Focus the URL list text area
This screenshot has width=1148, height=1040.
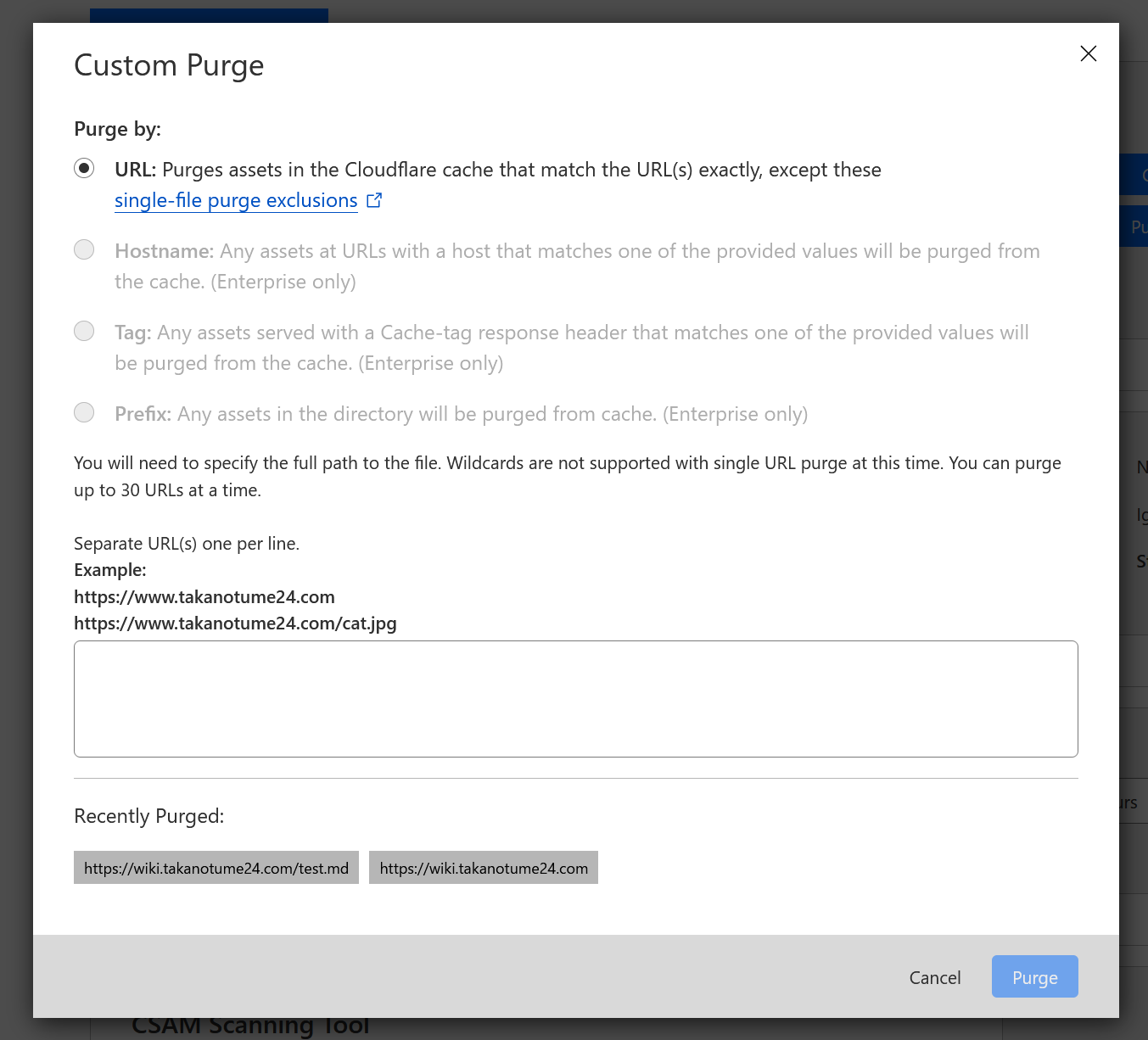pos(575,698)
